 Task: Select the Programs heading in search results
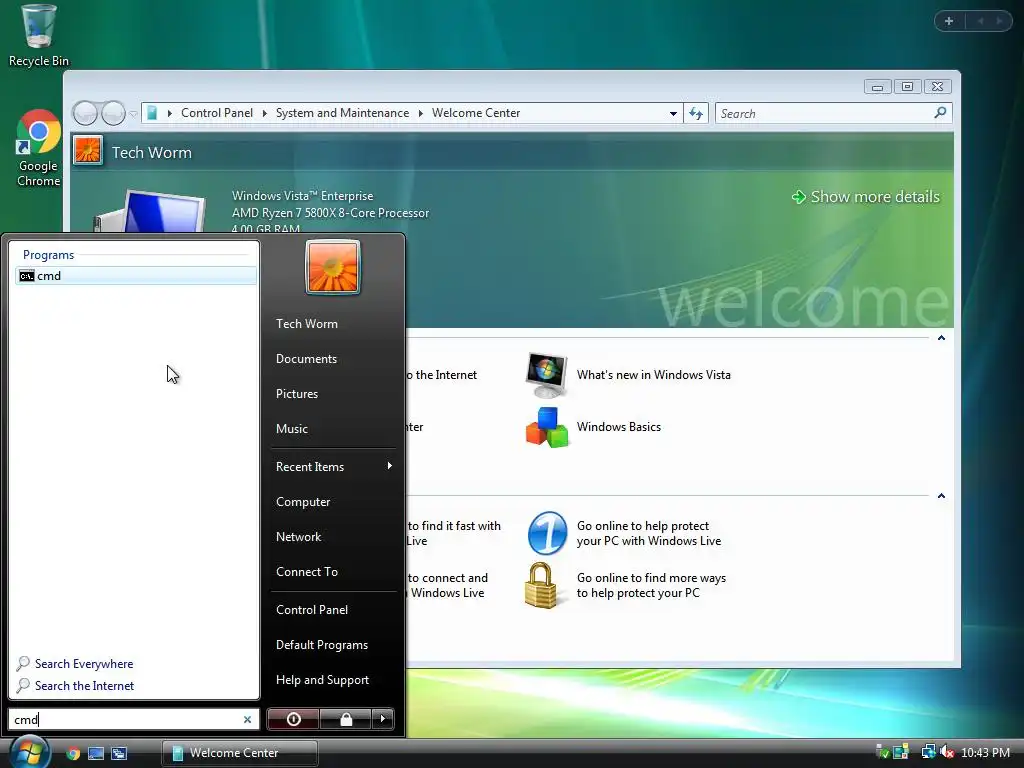pos(48,255)
